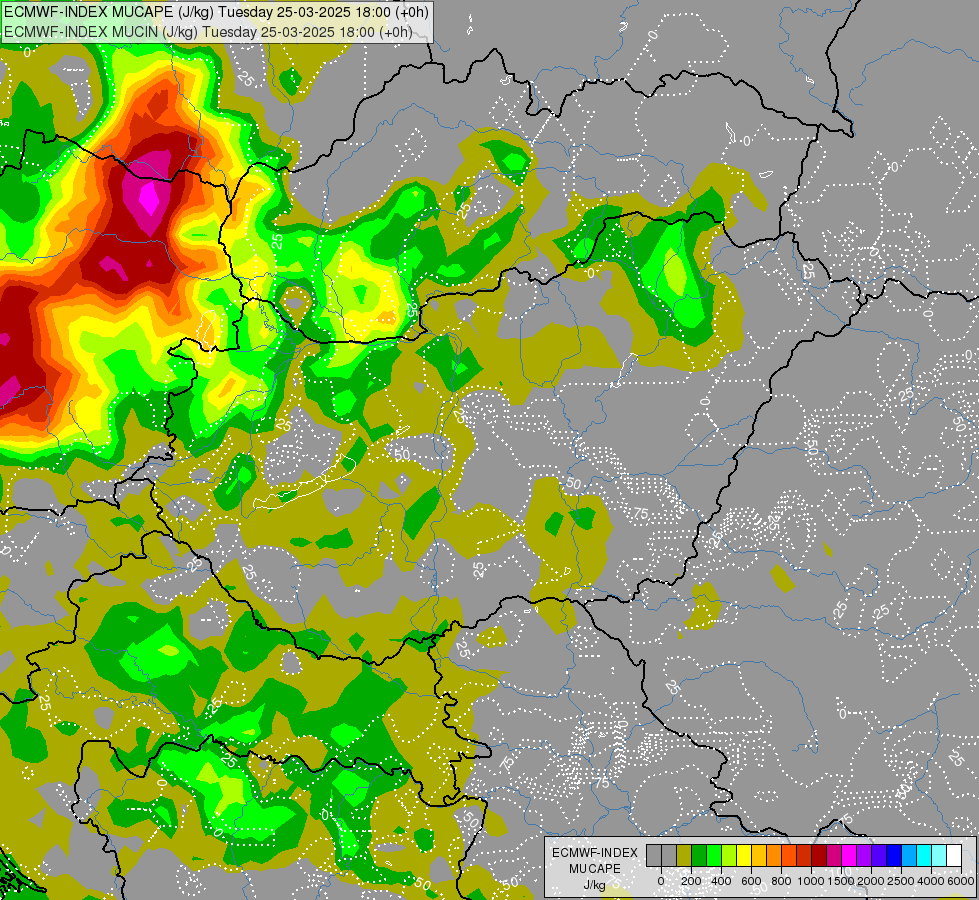Click the ECMWF-INDEX title inside the legend box
Screen dimensions: 979x900
point(595,853)
